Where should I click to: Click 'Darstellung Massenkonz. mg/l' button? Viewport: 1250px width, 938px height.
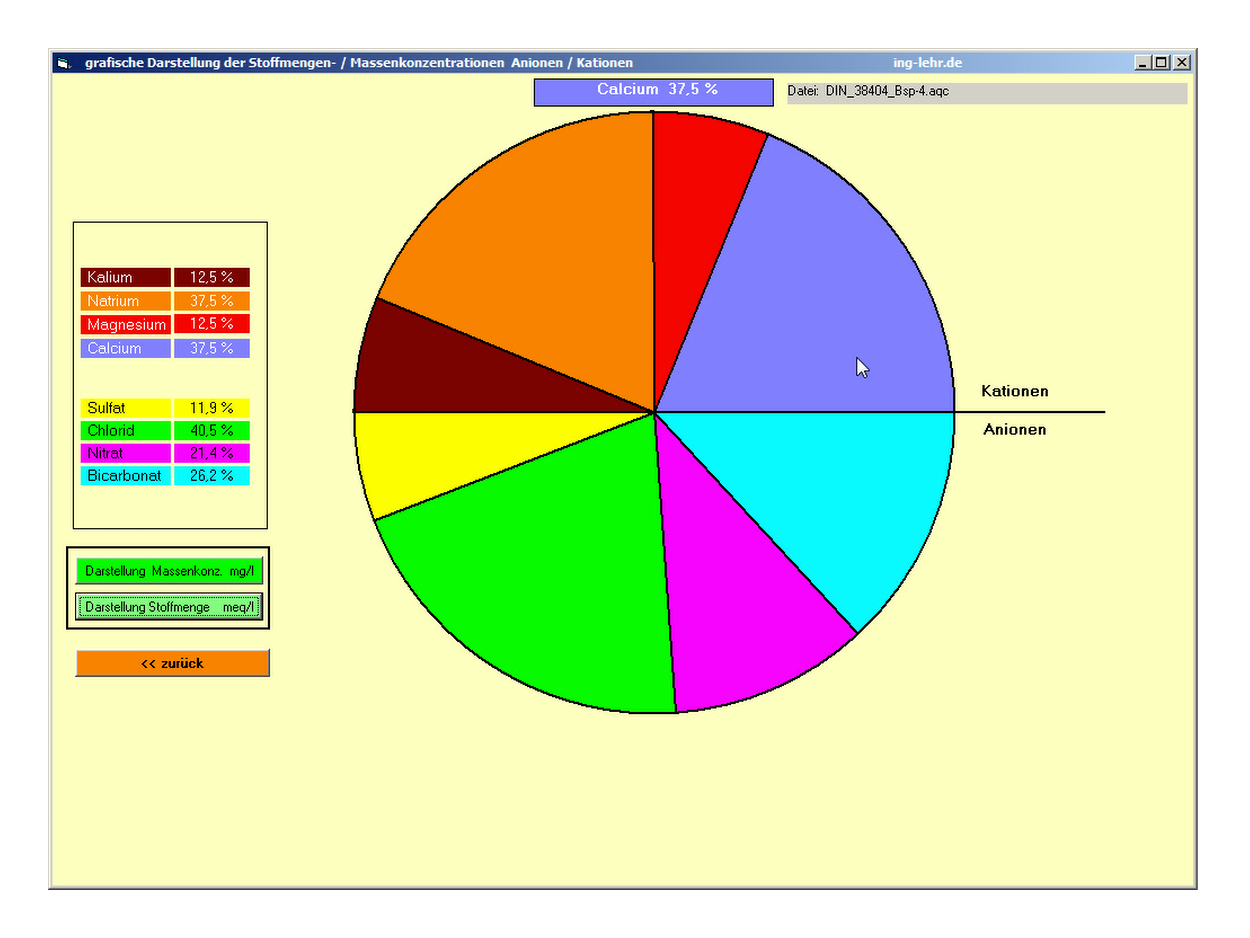click(169, 572)
